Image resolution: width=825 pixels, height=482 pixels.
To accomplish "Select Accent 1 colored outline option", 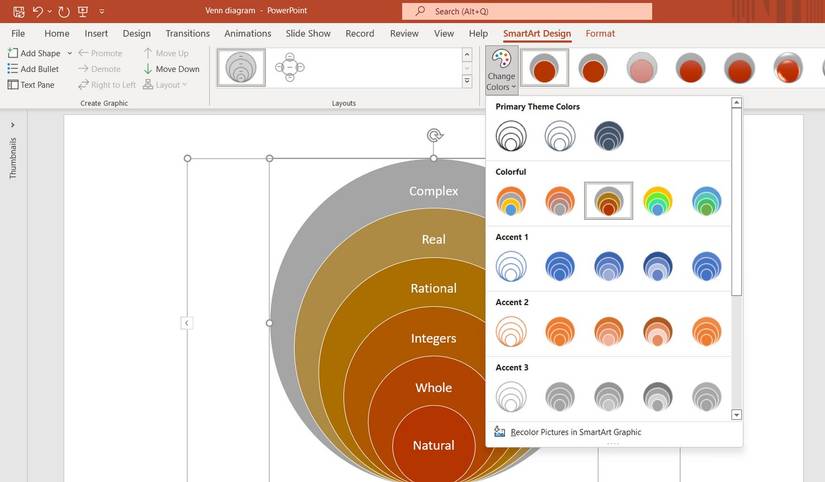I will pos(511,266).
